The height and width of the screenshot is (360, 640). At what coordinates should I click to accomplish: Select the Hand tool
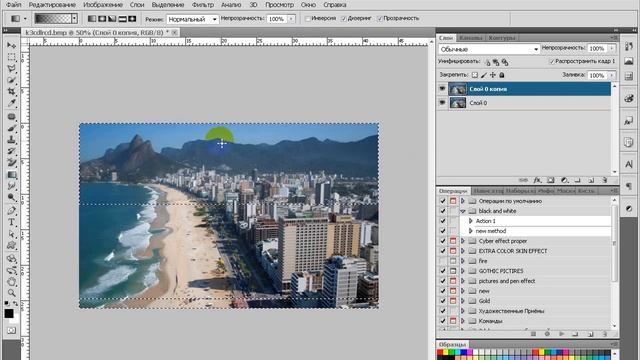(11, 282)
